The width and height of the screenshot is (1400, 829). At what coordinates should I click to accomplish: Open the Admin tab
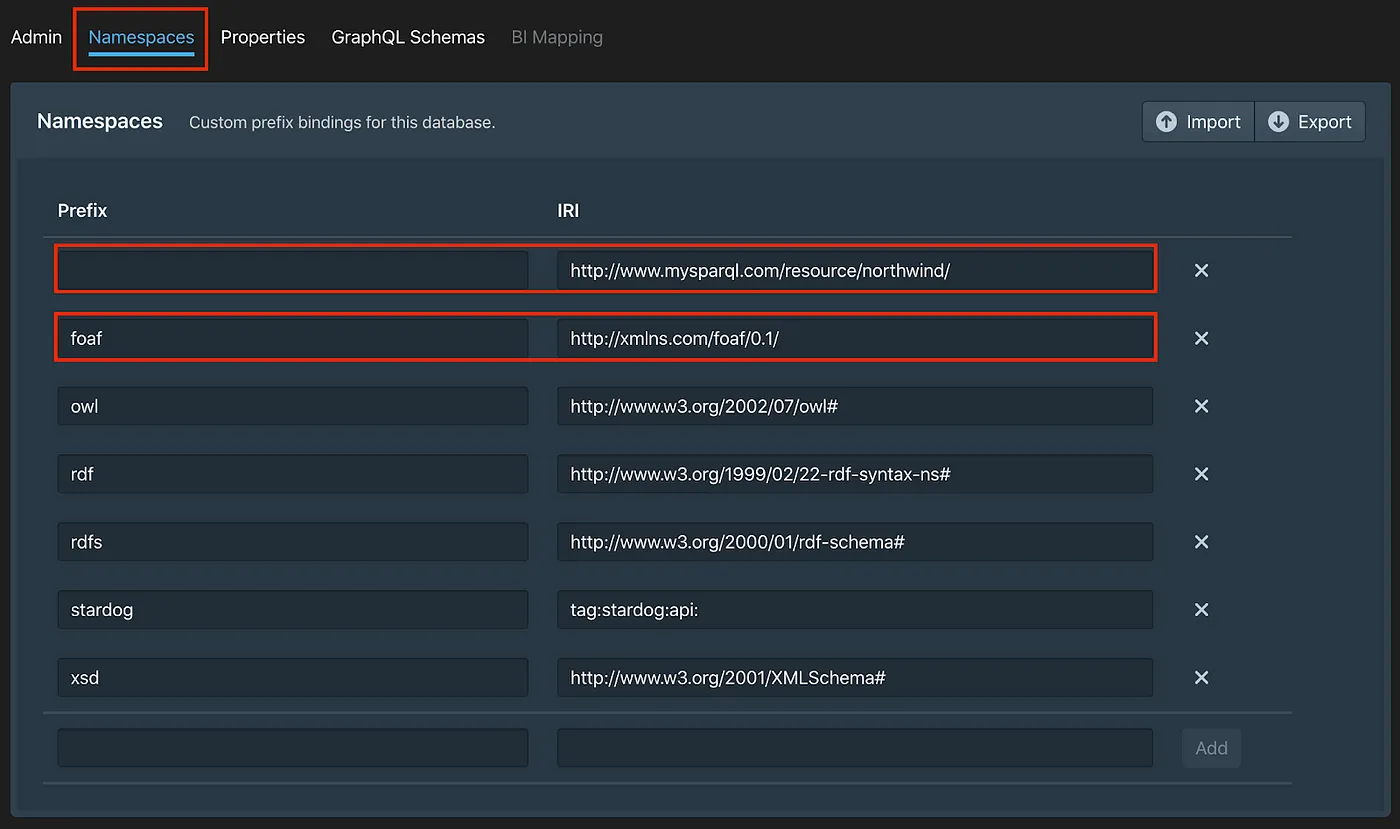pyautogui.click(x=36, y=37)
